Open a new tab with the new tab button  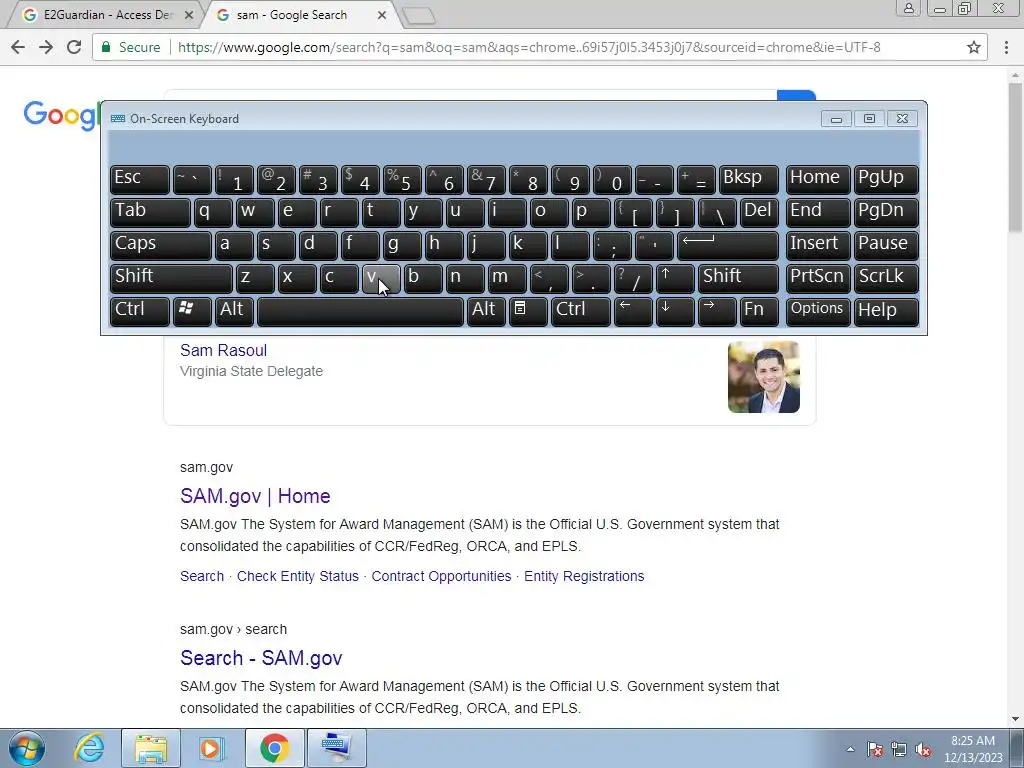418,16
